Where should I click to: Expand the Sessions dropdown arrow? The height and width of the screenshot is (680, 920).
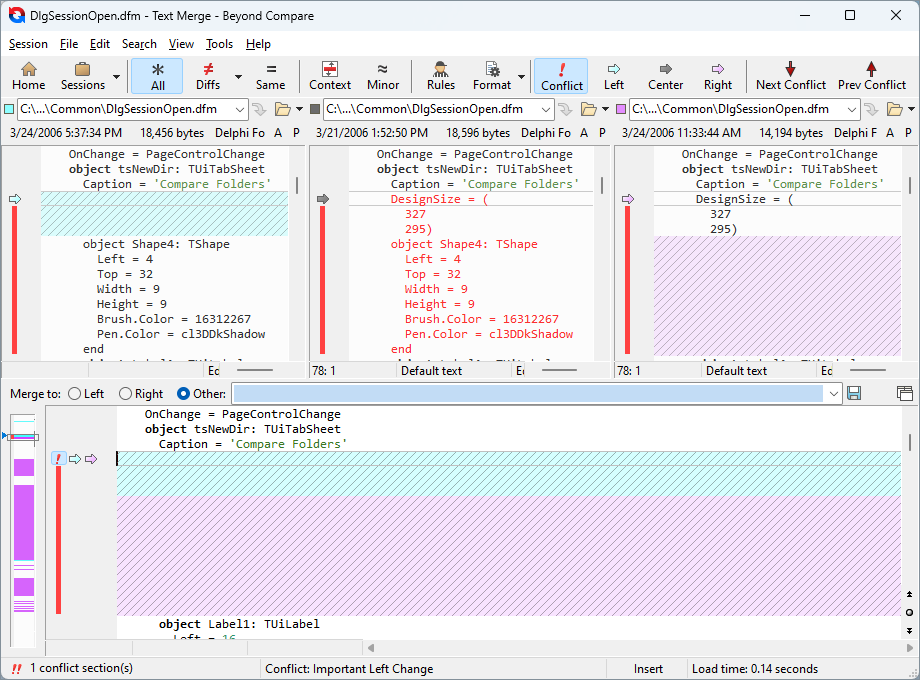[x=117, y=77]
